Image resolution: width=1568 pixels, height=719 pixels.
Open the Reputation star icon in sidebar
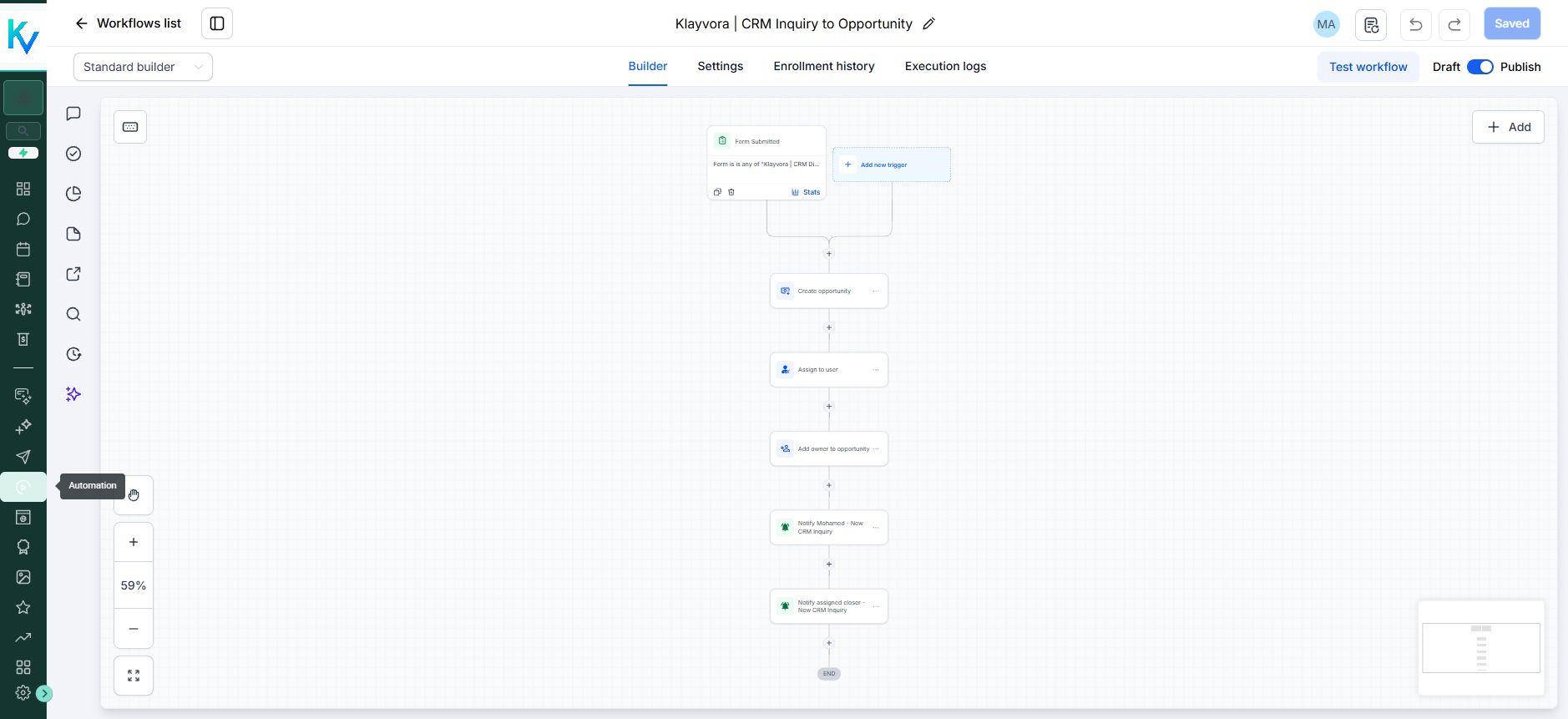[x=23, y=607]
